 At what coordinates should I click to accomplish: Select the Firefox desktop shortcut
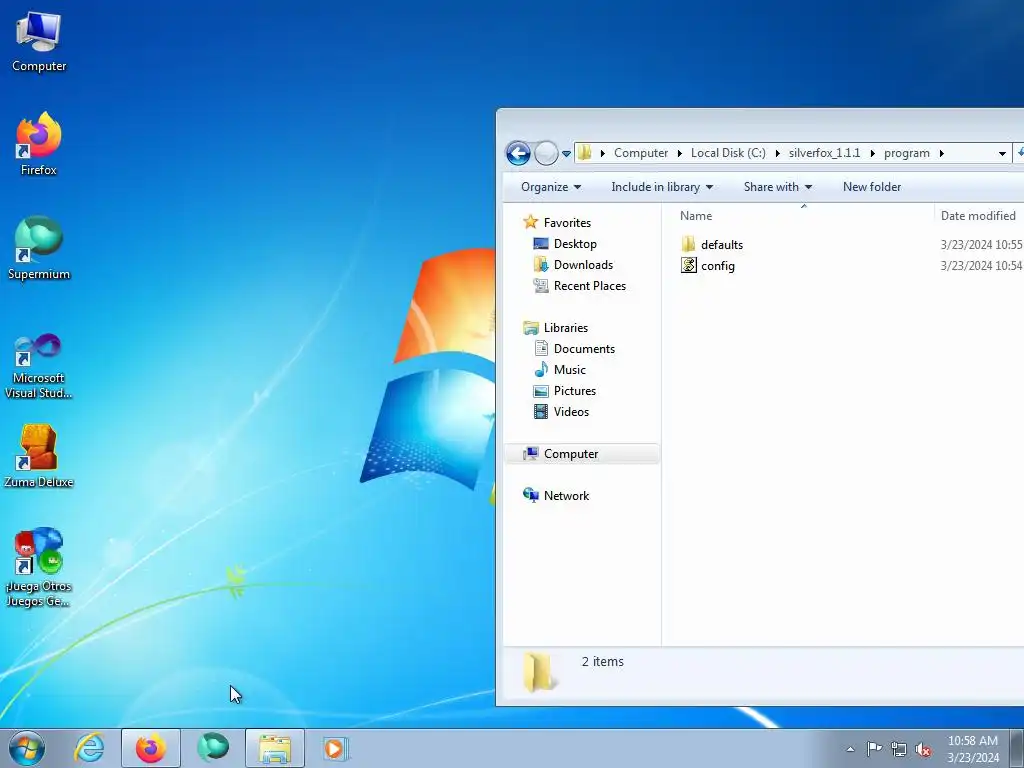[39, 144]
